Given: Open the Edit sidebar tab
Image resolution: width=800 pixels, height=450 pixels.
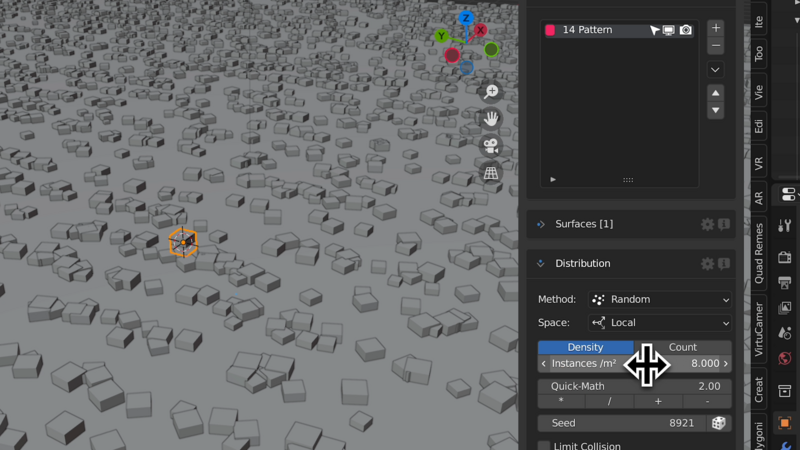Looking at the screenshot, I should point(759,126).
